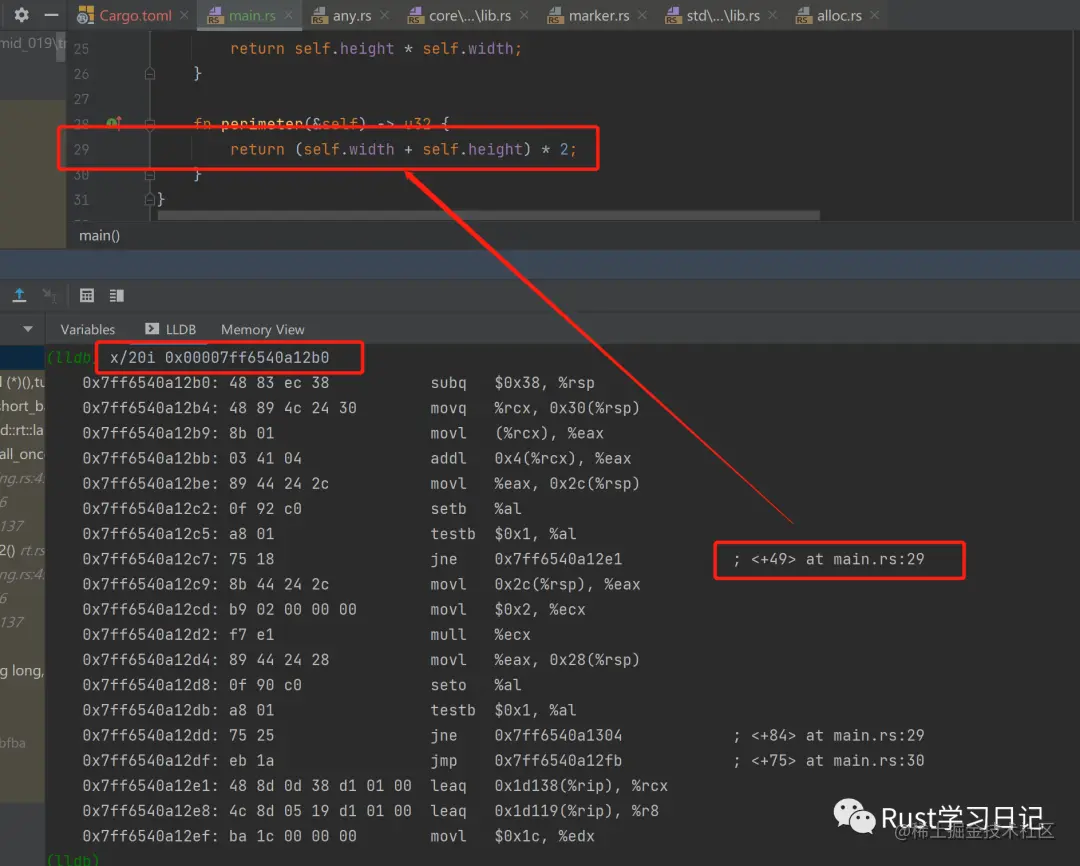Click the 'return self.height * self.width;' line

[x=376, y=49]
